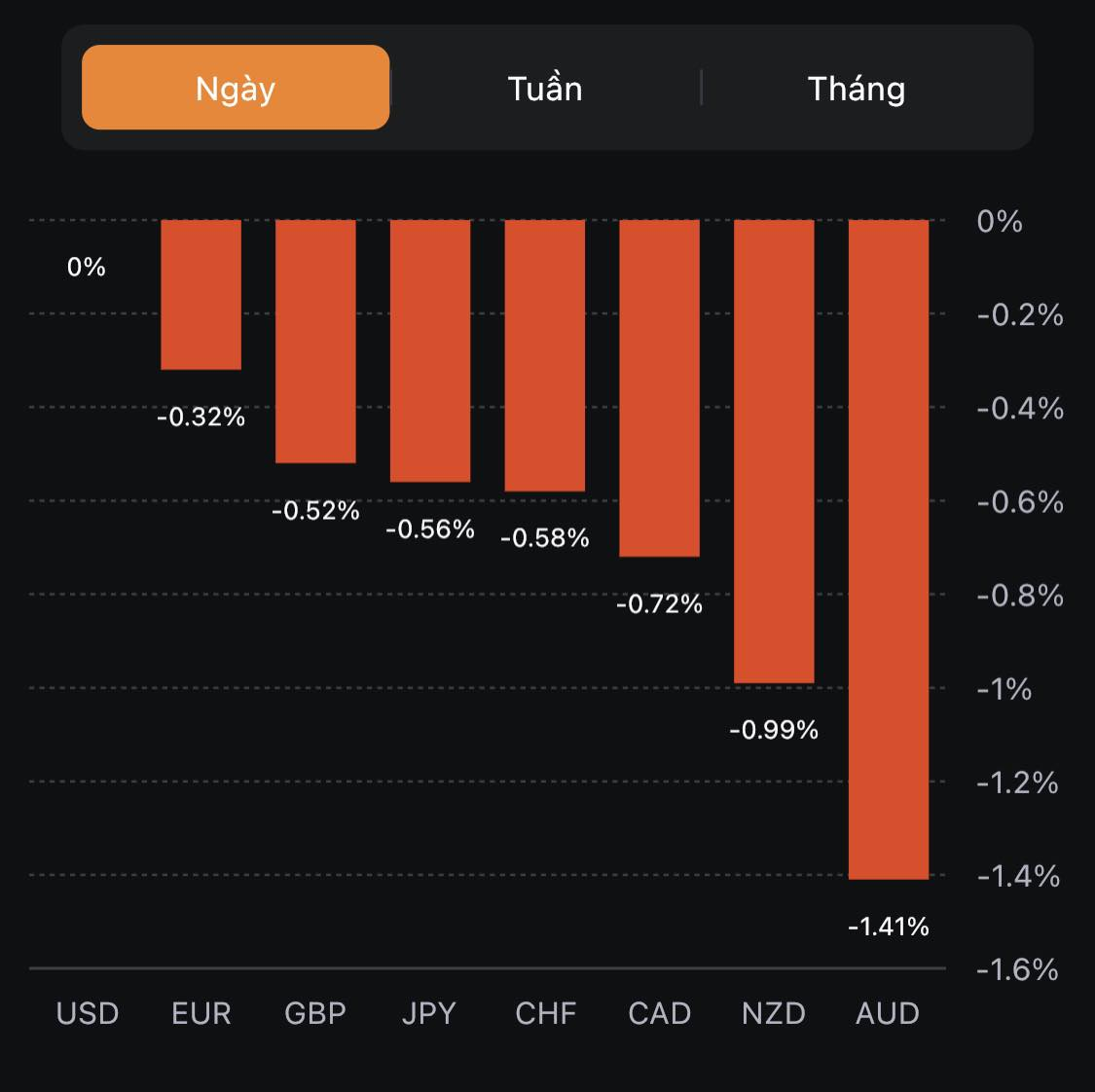This screenshot has height=1092, width=1095.
Task: Click the EUR bar on chart
Action: click(x=201, y=294)
